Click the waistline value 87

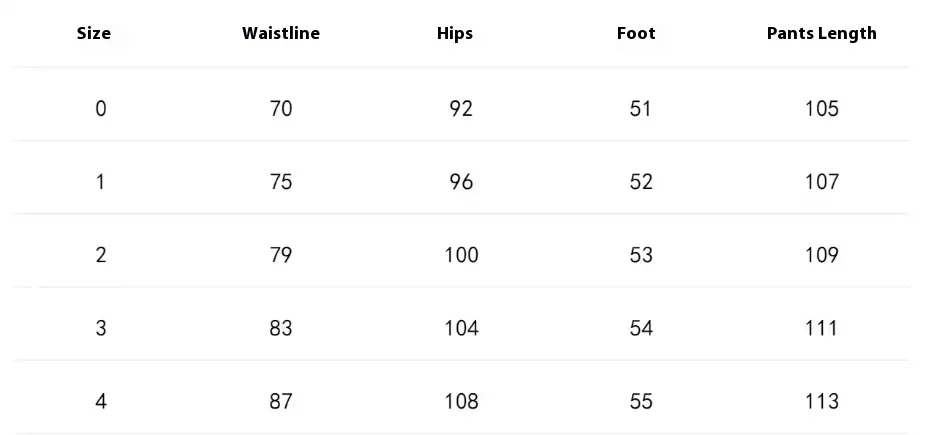(x=281, y=401)
